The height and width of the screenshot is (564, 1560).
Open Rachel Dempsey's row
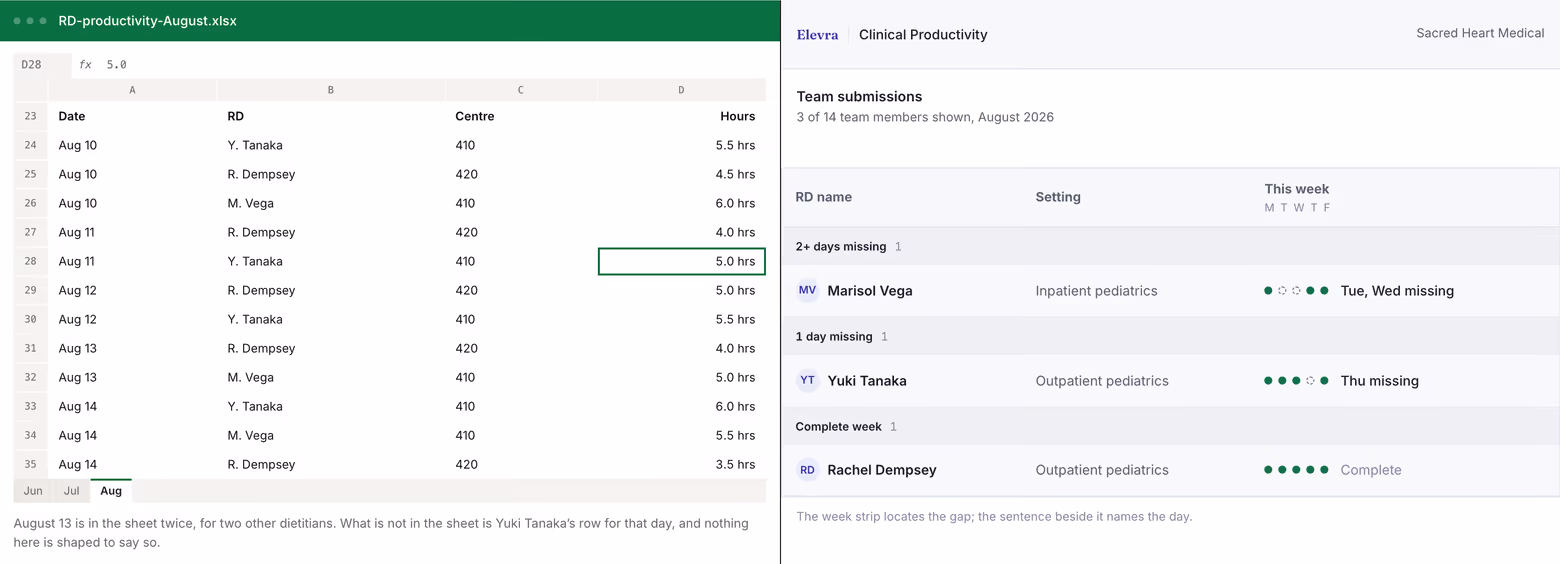pyautogui.click(x=1171, y=470)
